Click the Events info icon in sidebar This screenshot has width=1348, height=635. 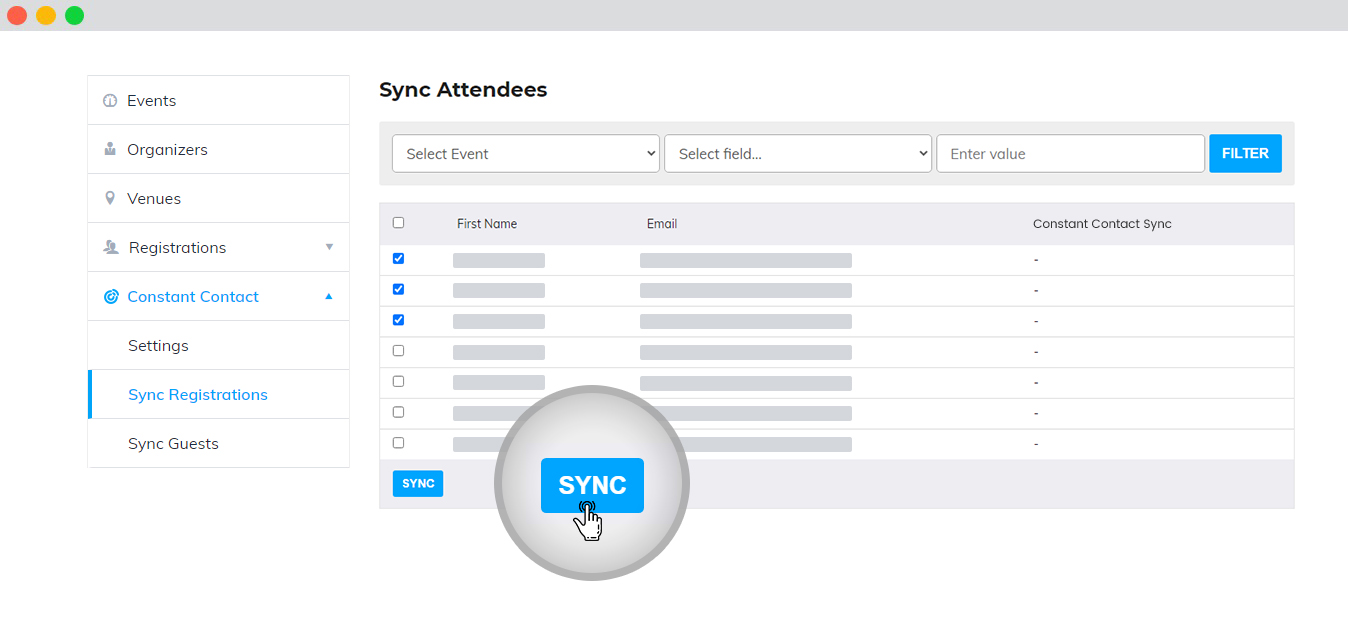(x=110, y=101)
